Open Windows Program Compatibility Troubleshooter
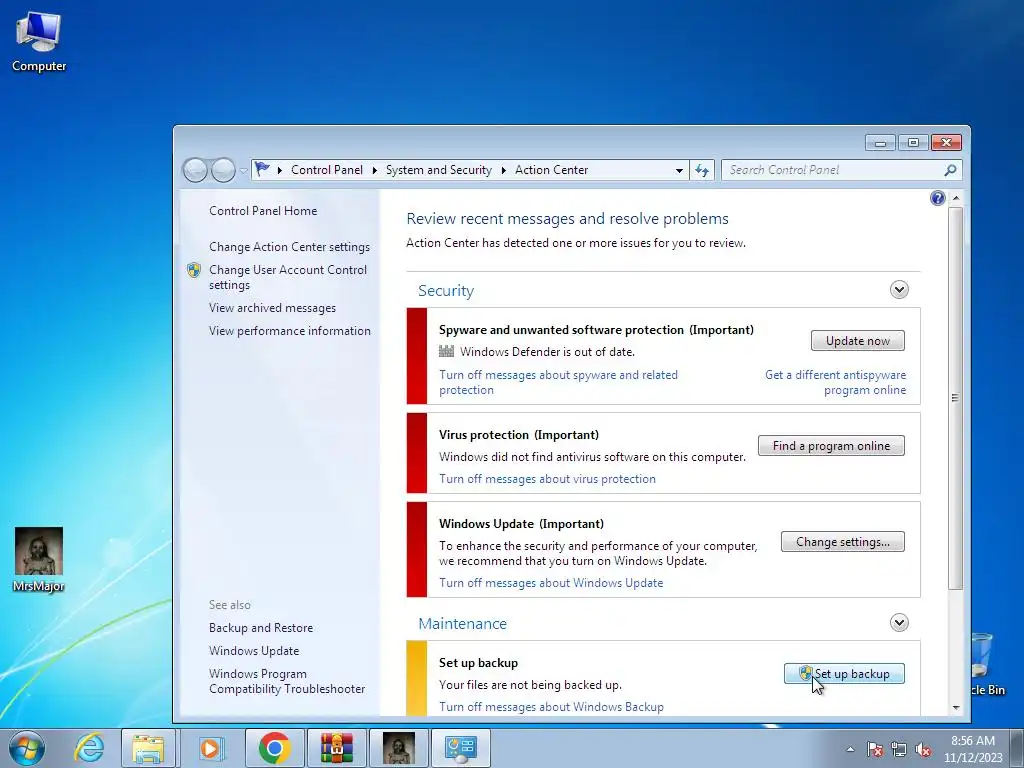The height and width of the screenshot is (768, 1024). (287, 681)
